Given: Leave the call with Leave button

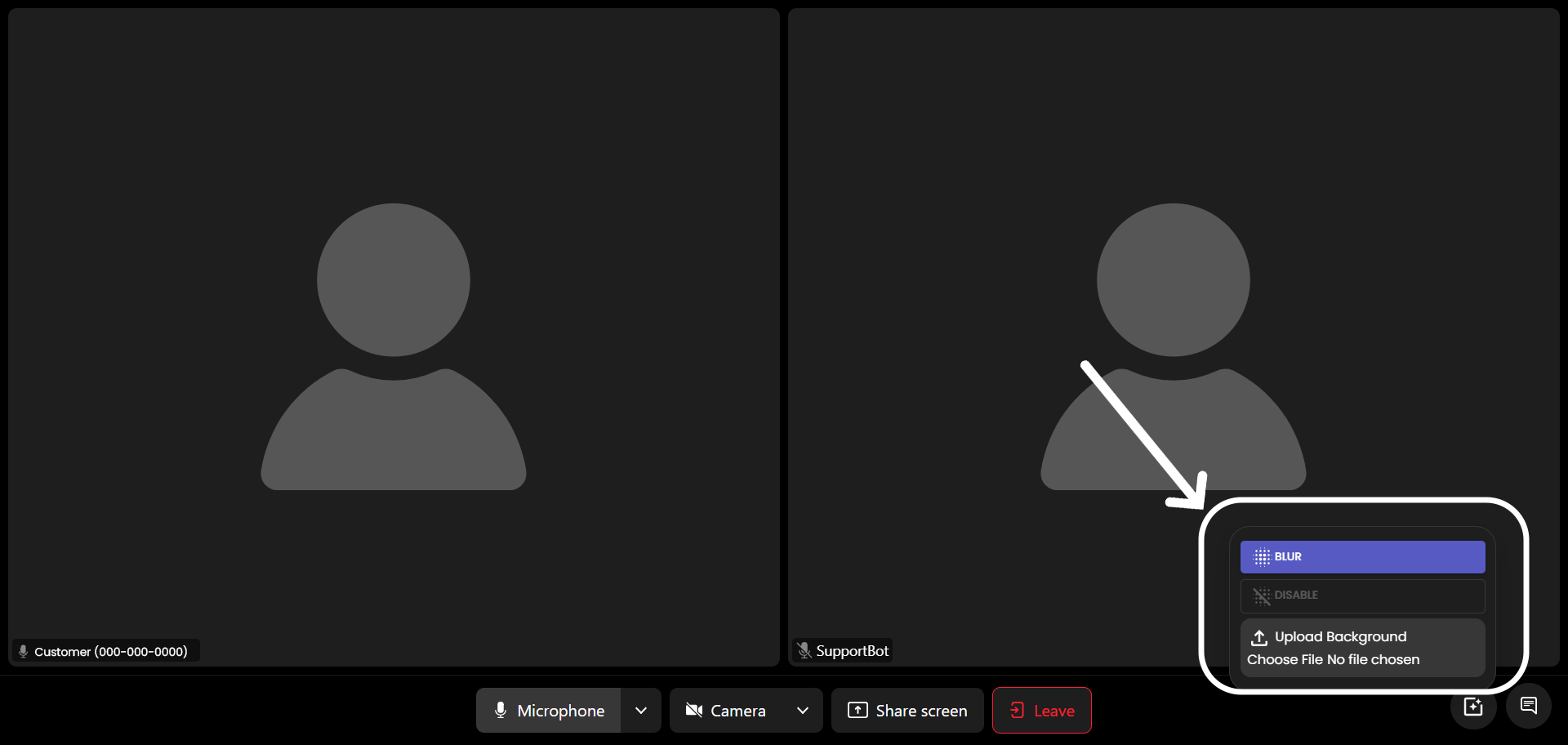Looking at the screenshot, I should point(1042,711).
